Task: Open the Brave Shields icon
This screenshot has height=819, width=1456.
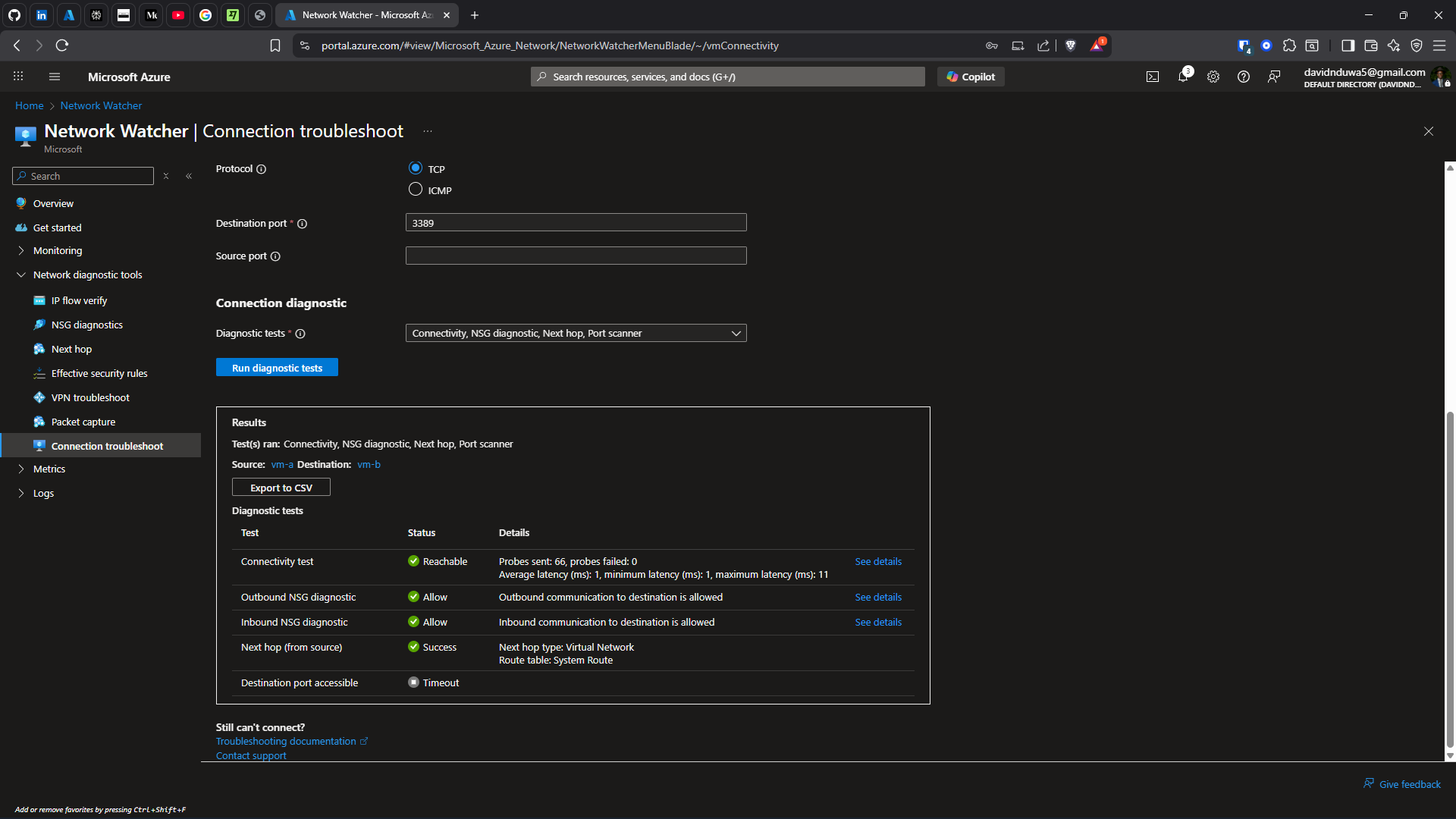Action: pos(1071,45)
